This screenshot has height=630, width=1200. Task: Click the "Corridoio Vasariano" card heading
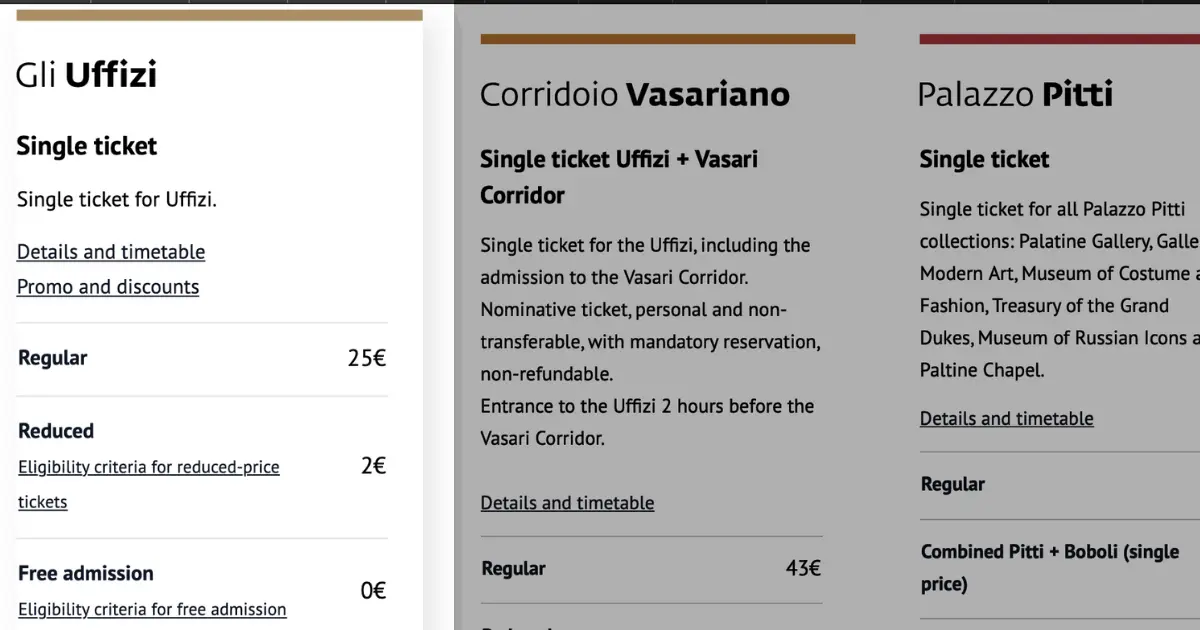coord(635,95)
